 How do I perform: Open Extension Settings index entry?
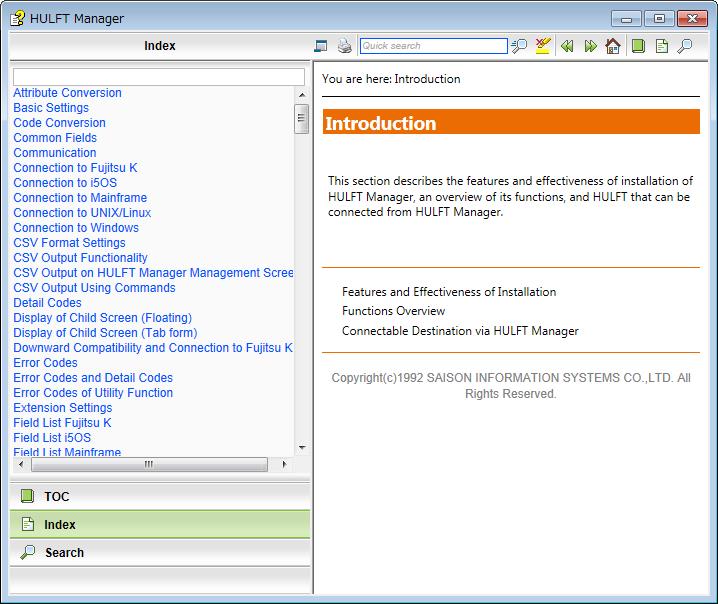63,408
